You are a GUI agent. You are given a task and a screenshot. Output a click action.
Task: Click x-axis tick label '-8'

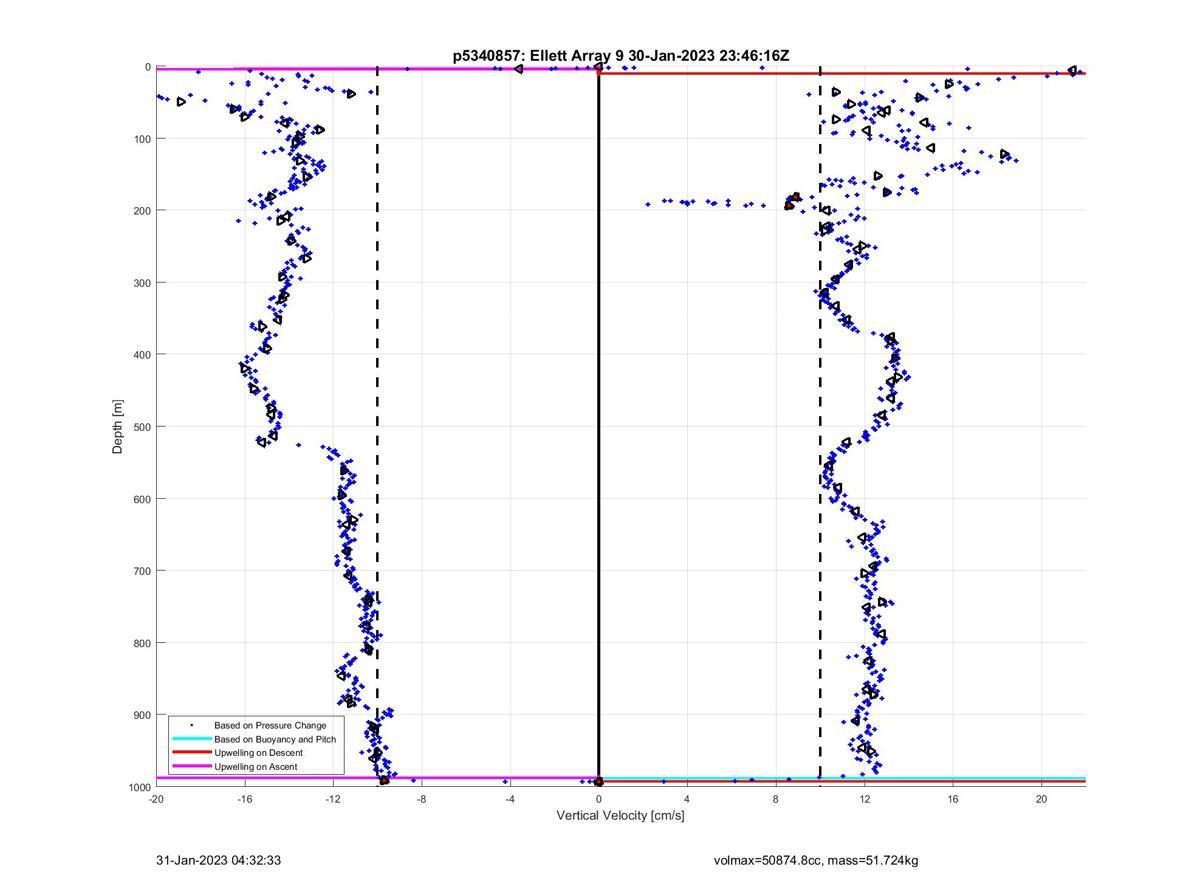point(422,799)
